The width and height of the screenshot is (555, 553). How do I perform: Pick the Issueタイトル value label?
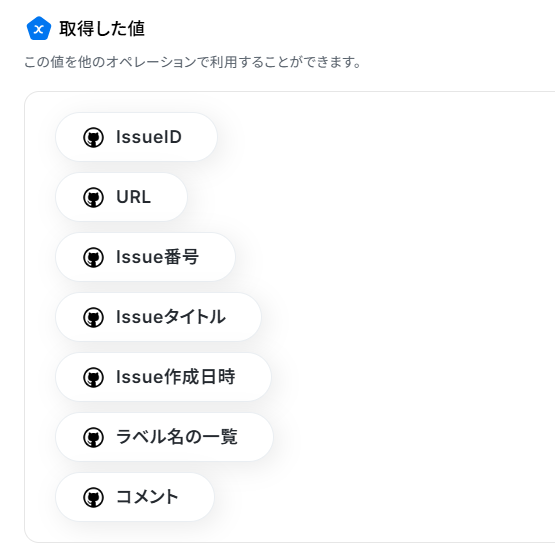(x=171, y=317)
